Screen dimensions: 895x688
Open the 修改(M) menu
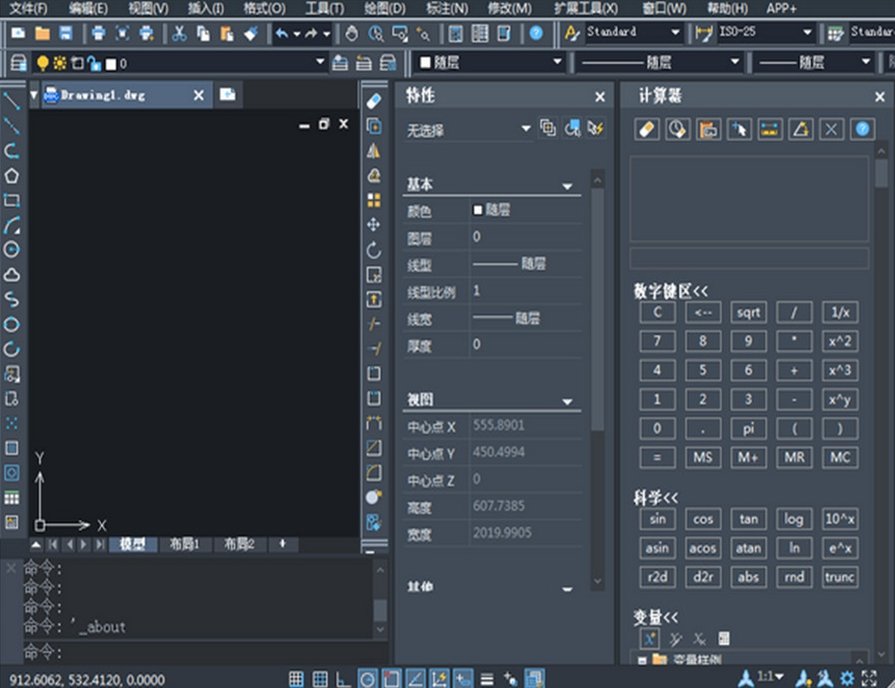click(x=509, y=9)
